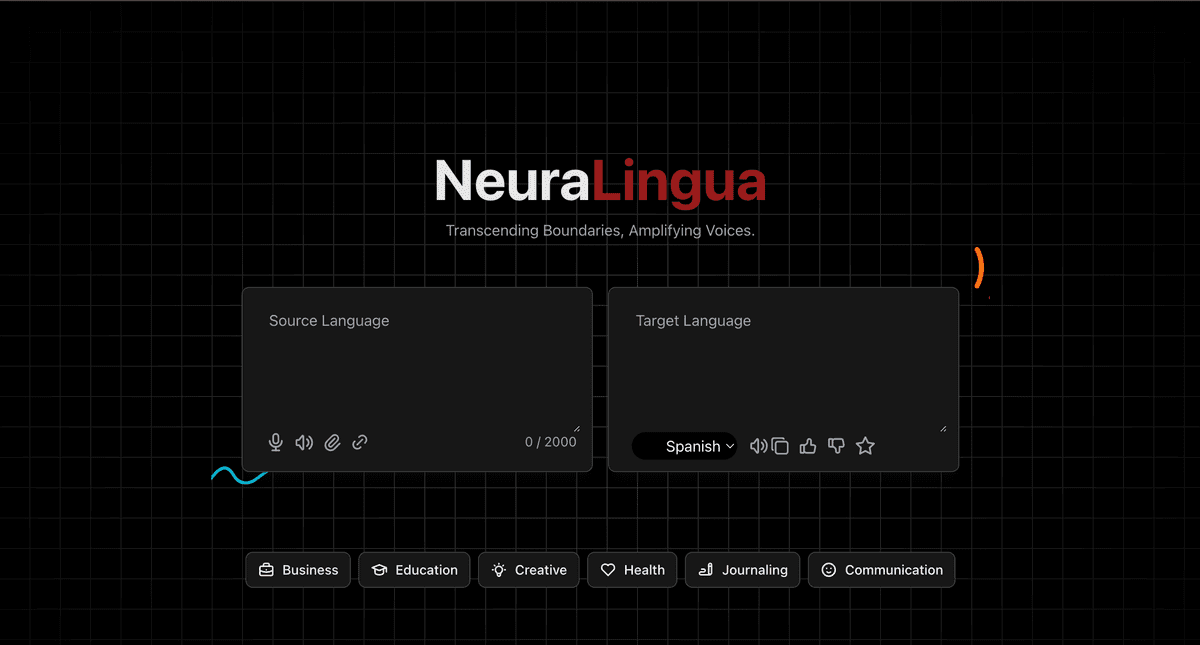Select the Business category
This screenshot has width=1200, height=645.
pos(298,569)
